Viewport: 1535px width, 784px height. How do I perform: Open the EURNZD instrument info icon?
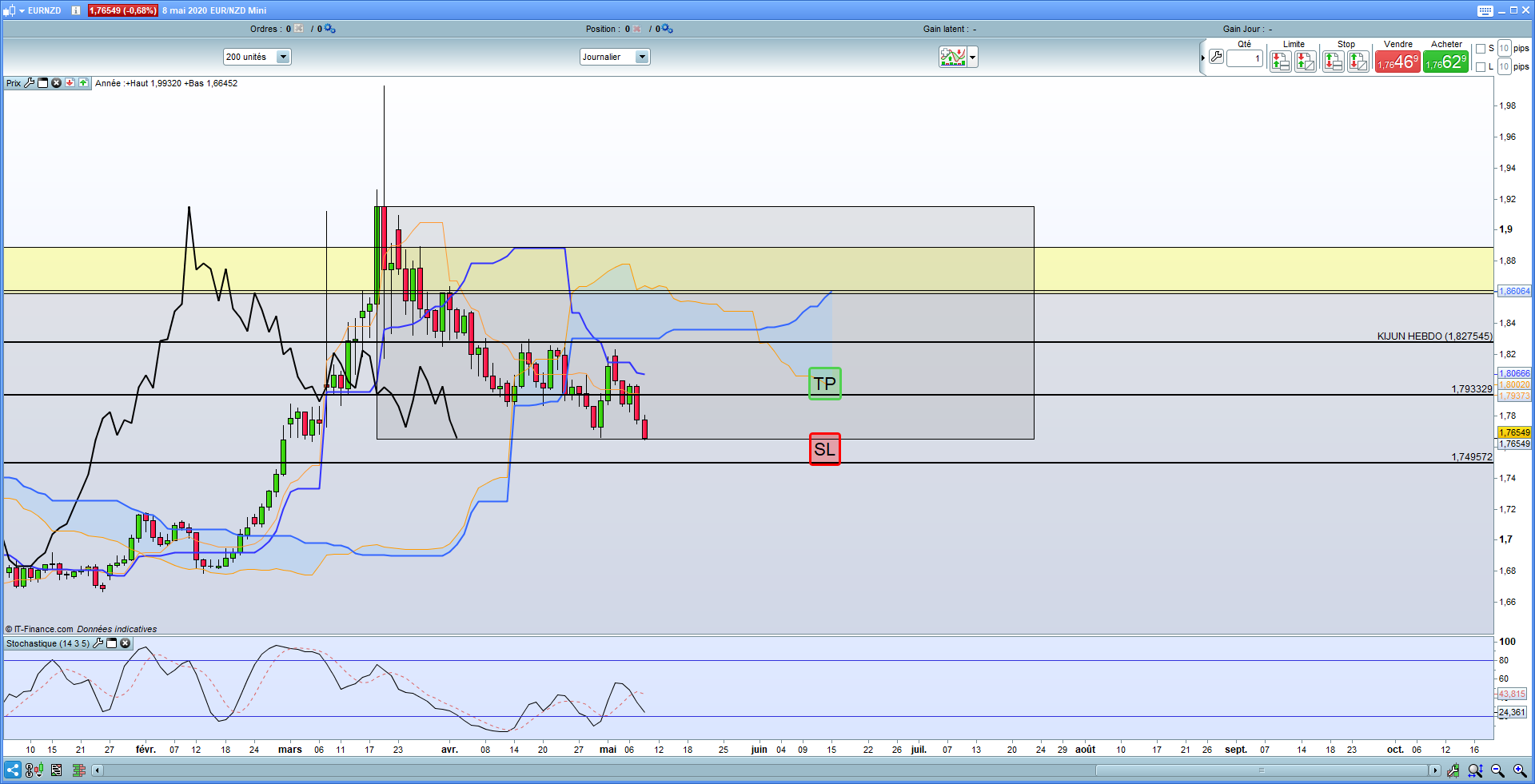(x=76, y=10)
